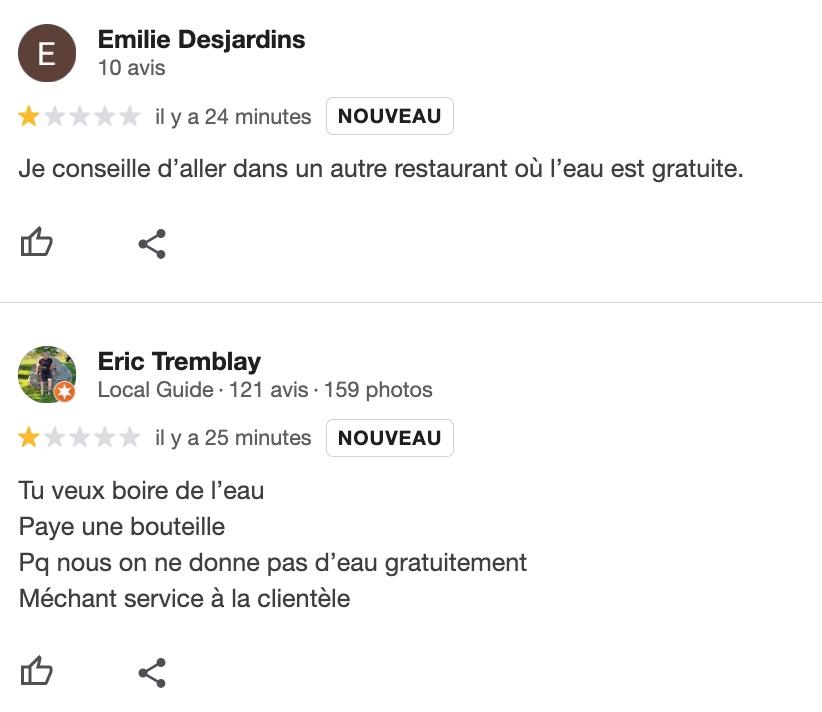
Task: Click review line 'Méchant service à la clientèle'
Action: click(185, 598)
